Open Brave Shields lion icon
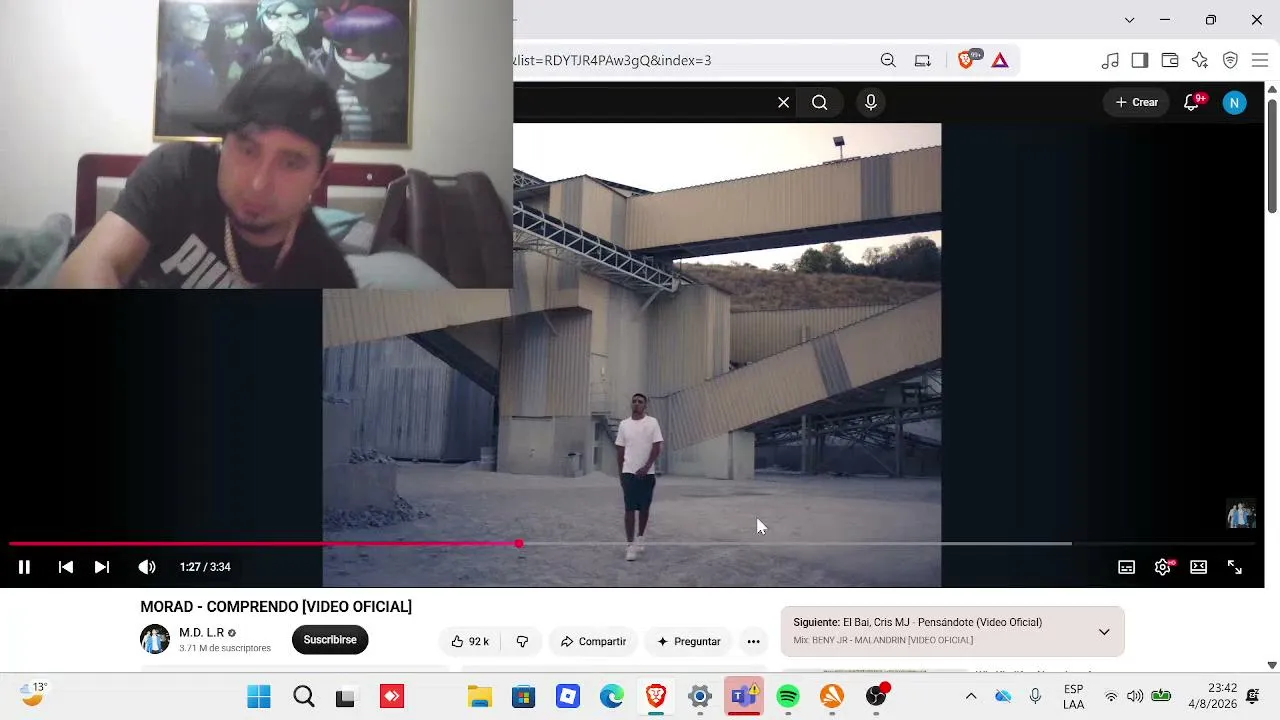The width and height of the screenshot is (1280, 720). tap(966, 60)
